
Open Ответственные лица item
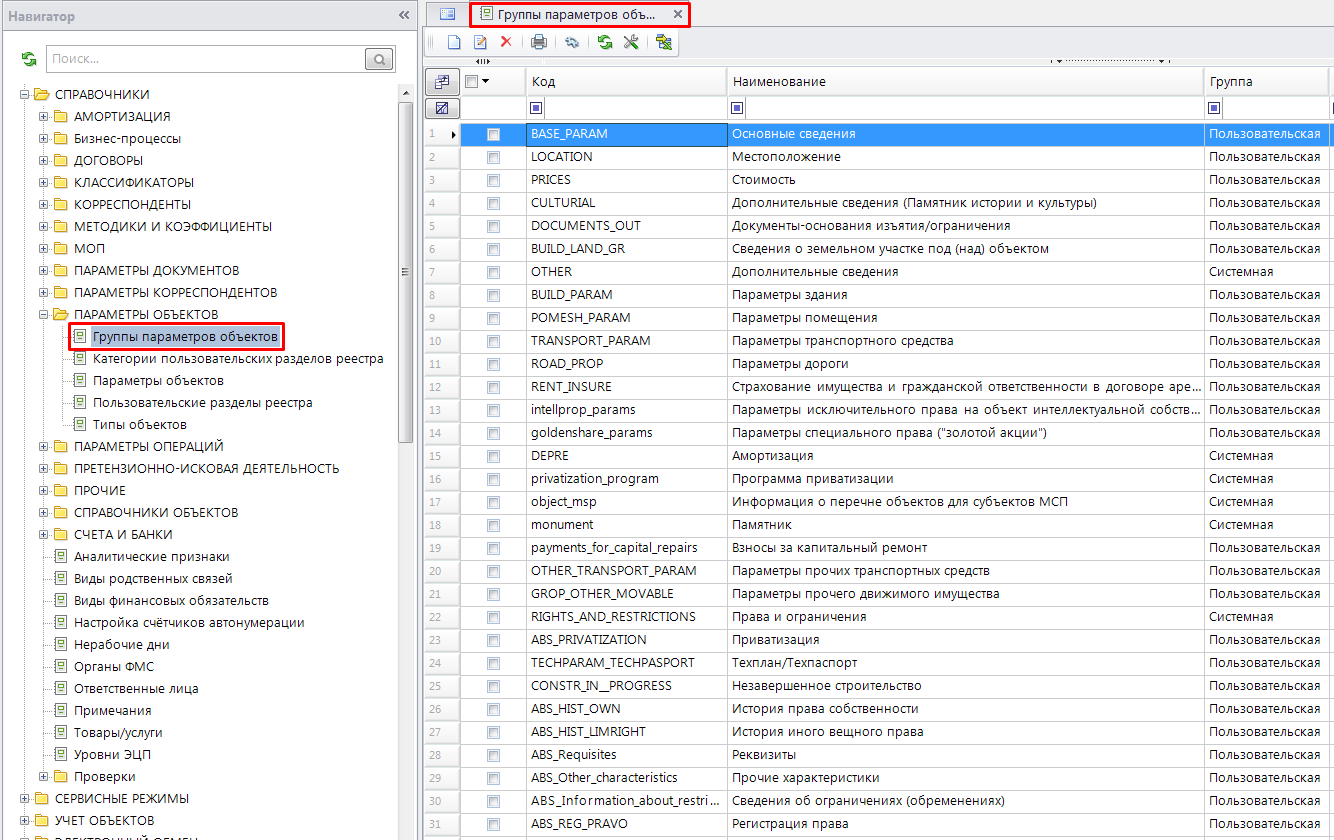(136, 689)
